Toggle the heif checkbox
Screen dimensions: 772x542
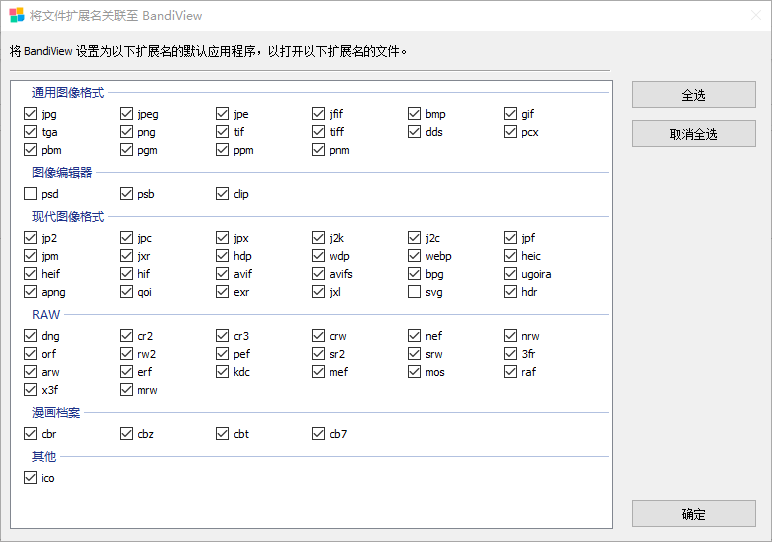31,274
